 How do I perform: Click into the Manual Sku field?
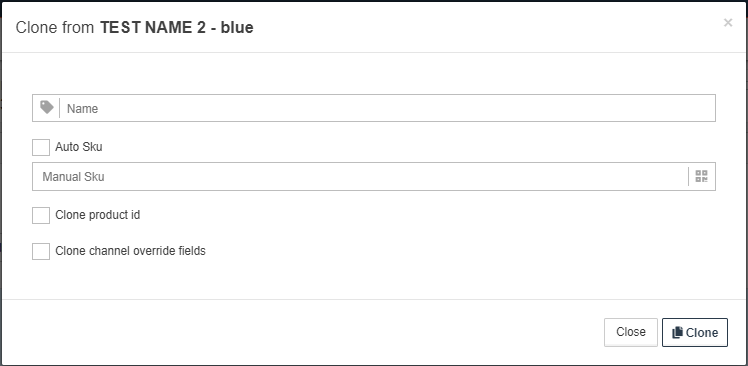(360, 177)
